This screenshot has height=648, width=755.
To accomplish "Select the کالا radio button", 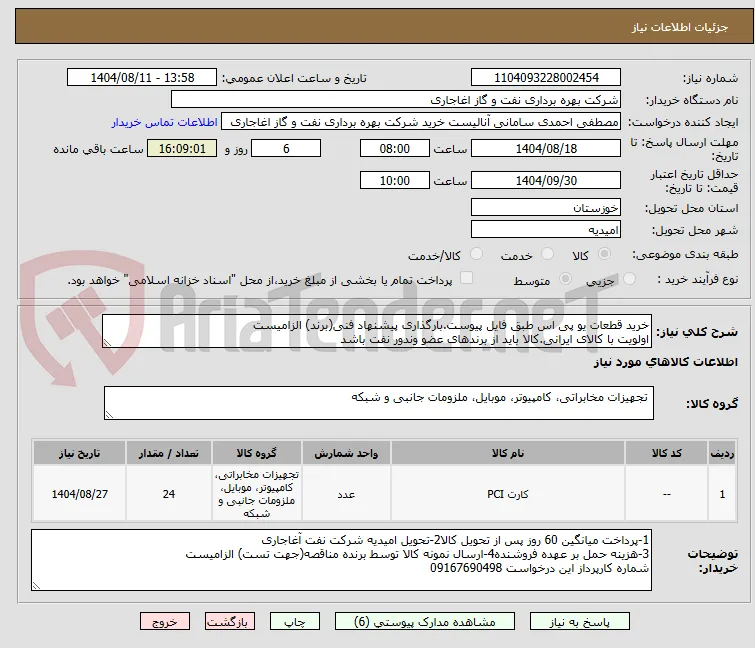I will (x=604, y=254).
